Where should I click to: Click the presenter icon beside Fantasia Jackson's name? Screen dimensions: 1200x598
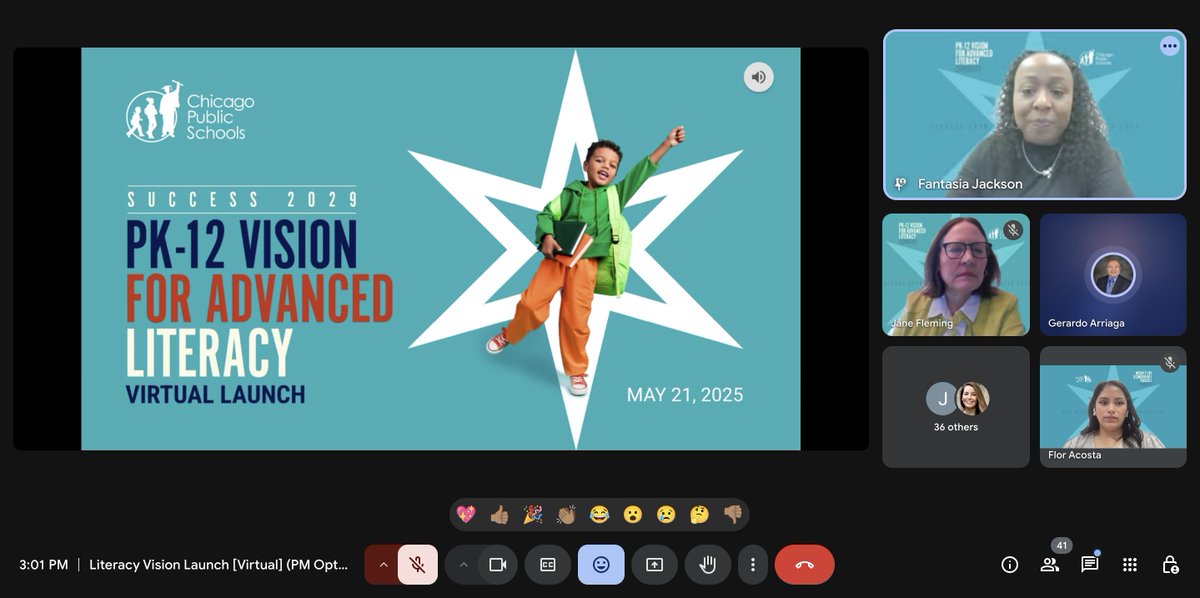900,184
